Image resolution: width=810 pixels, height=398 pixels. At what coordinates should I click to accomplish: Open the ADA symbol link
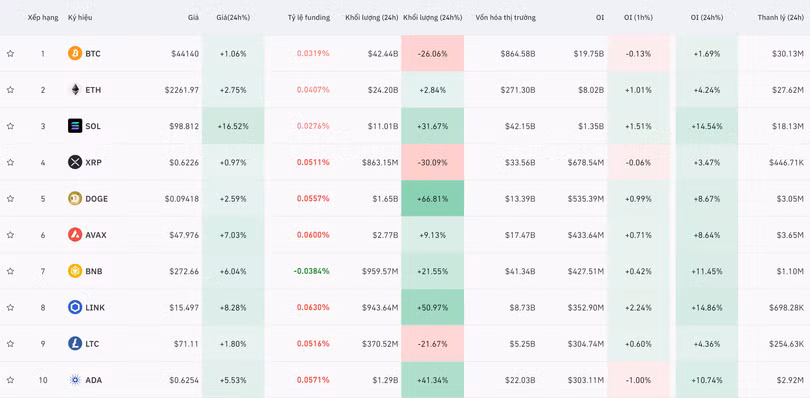tap(94, 380)
